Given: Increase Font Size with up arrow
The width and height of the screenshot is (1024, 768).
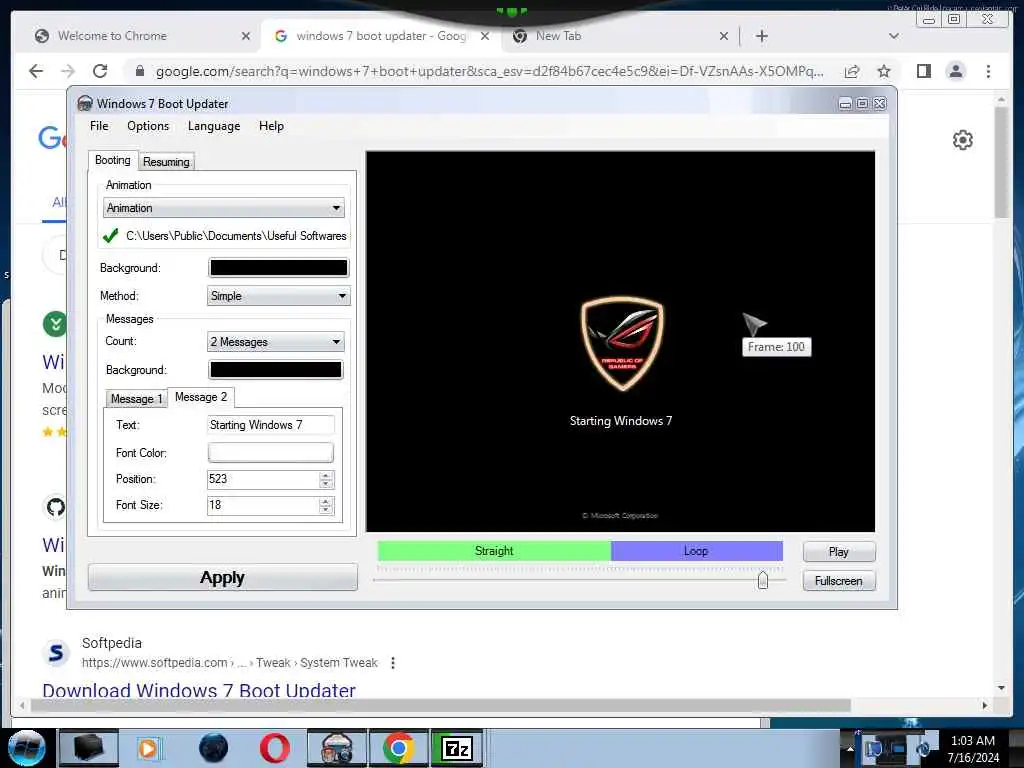Looking at the screenshot, I should point(326,501).
